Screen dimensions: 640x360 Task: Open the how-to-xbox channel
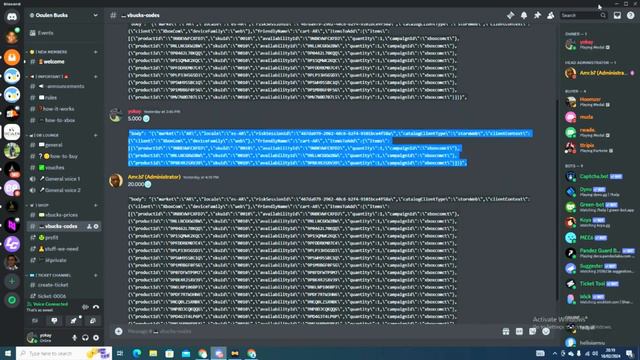[x=63, y=120]
